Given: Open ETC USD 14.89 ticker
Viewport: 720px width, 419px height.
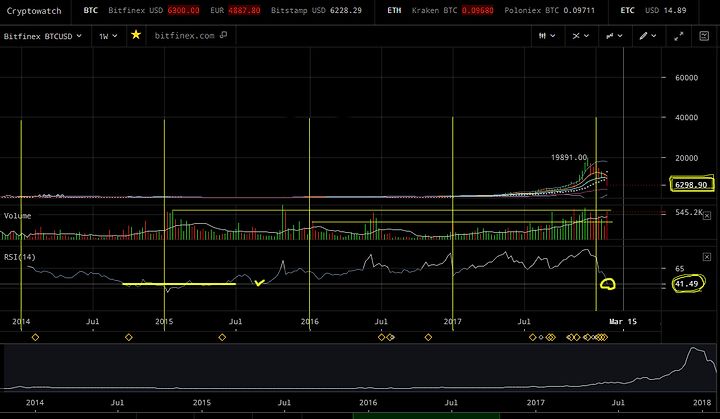Looking at the screenshot, I should click(x=665, y=10).
